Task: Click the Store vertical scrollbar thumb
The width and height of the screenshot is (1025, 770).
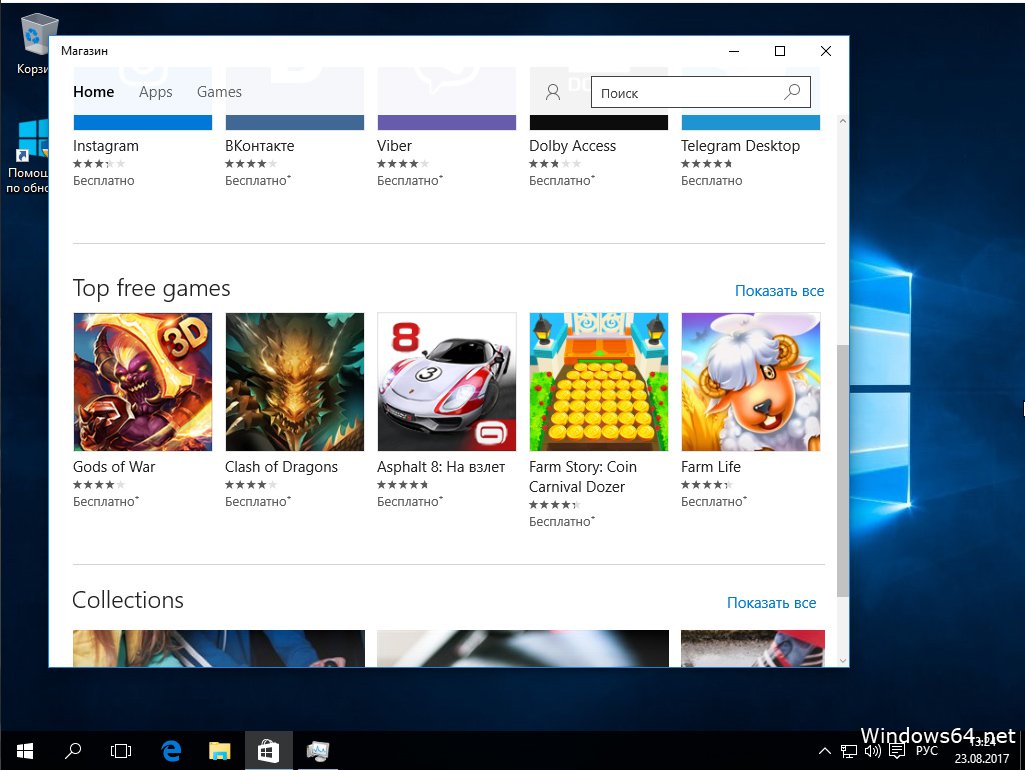Action: click(843, 471)
